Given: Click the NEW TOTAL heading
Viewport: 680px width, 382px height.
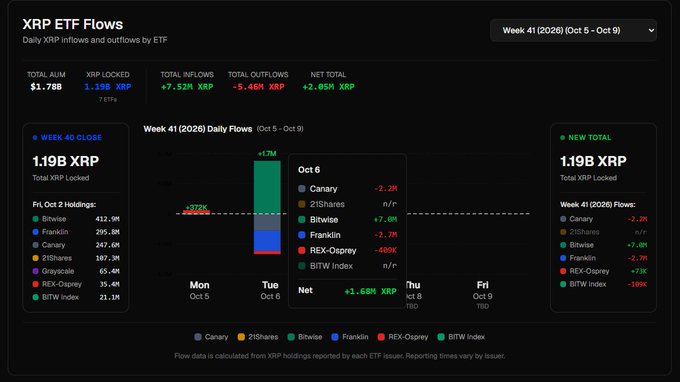Looking at the screenshot, I should (x=589, y=137).
